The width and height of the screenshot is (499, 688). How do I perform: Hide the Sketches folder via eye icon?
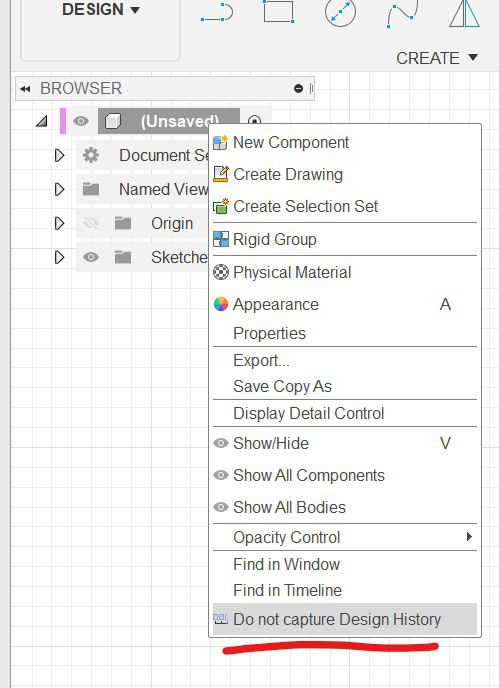pyautogui.click(x=91, y=257)
